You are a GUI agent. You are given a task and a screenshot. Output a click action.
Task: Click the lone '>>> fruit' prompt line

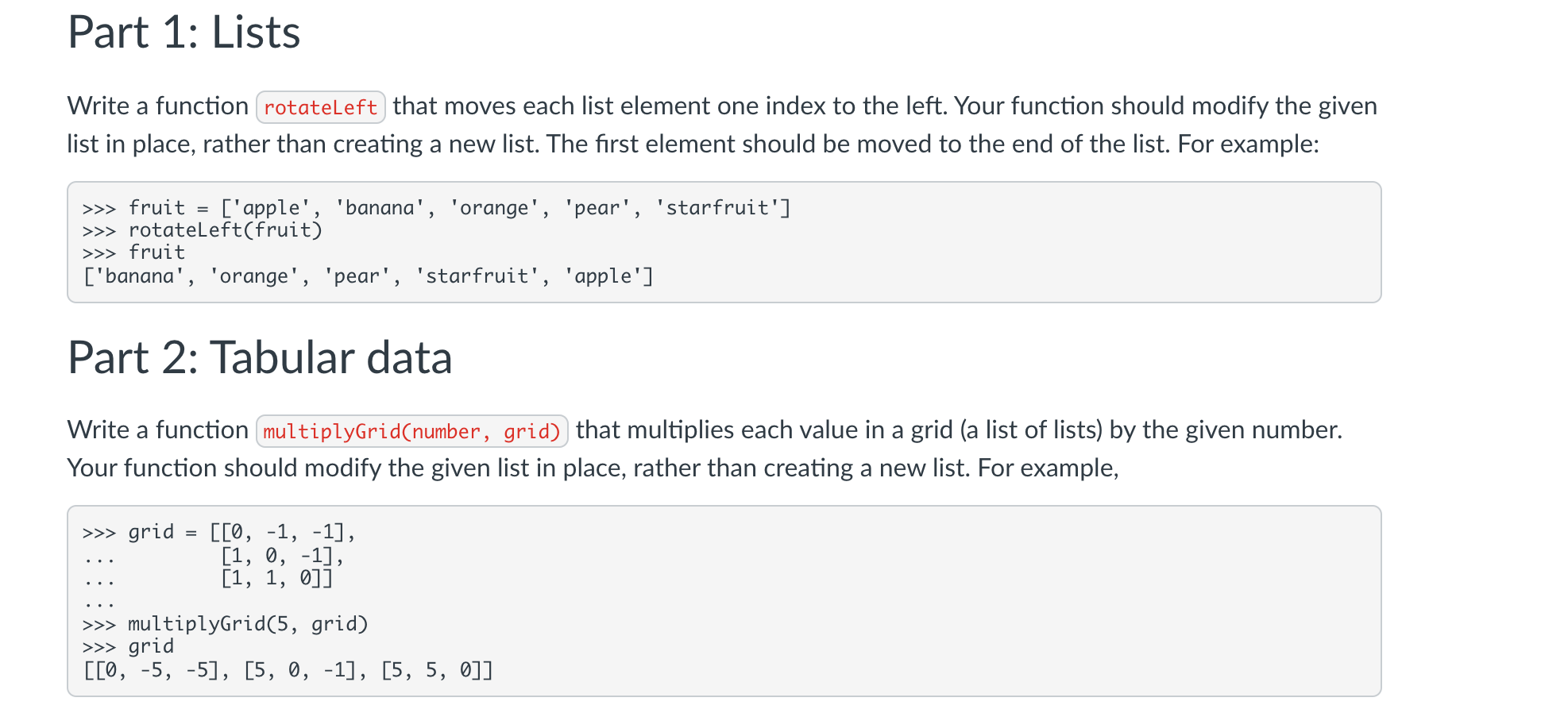pyautogui.click(x=134, y=252)
